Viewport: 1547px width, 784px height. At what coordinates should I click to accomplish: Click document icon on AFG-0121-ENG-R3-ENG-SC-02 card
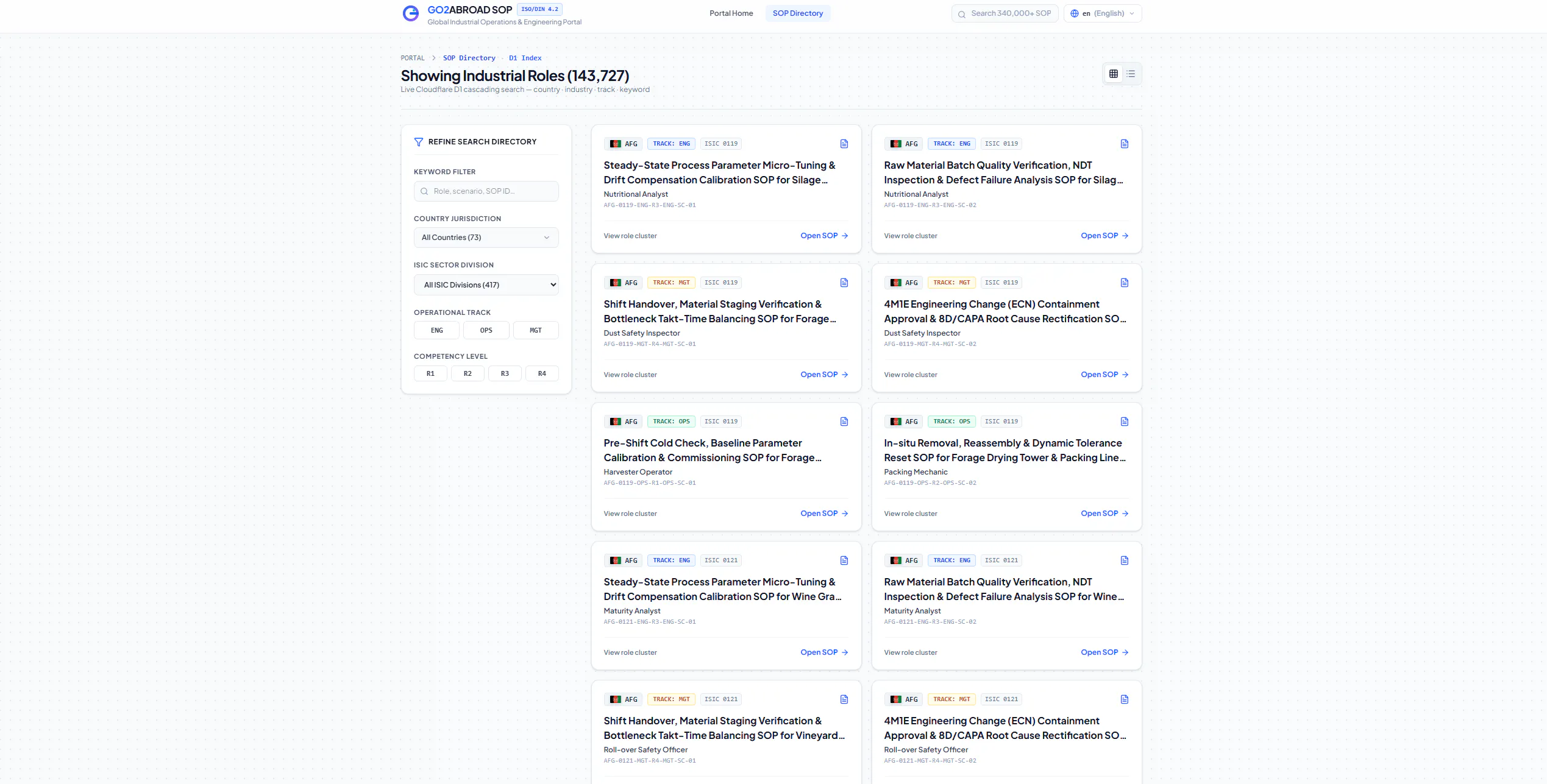pyautogui.click(x=1125, y=560)
